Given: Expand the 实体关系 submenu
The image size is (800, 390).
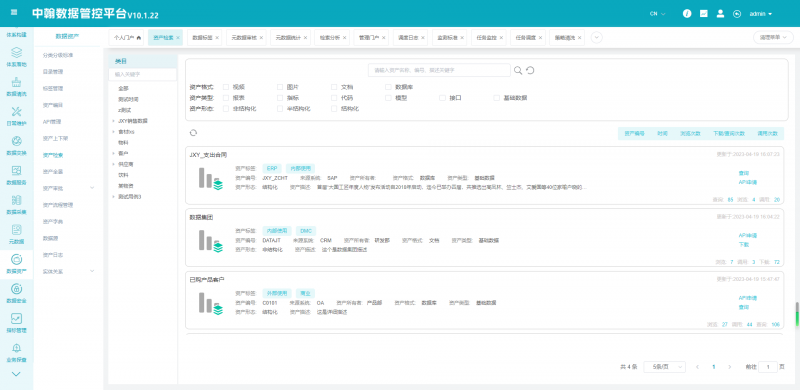Looking at the screenshot, I should (x=92, y=271).
